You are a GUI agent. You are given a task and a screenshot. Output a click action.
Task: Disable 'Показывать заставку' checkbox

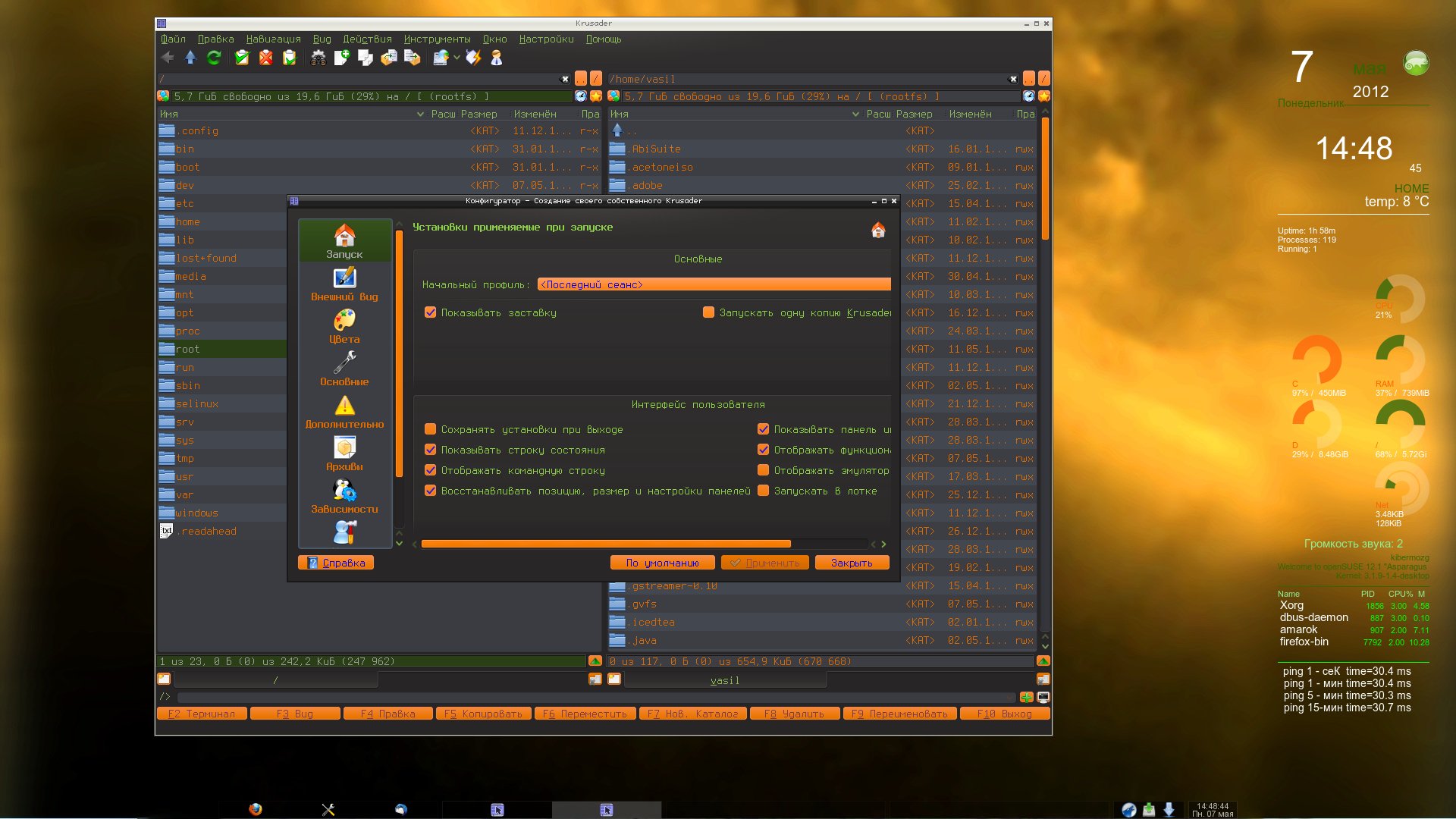tap(431, 312)
